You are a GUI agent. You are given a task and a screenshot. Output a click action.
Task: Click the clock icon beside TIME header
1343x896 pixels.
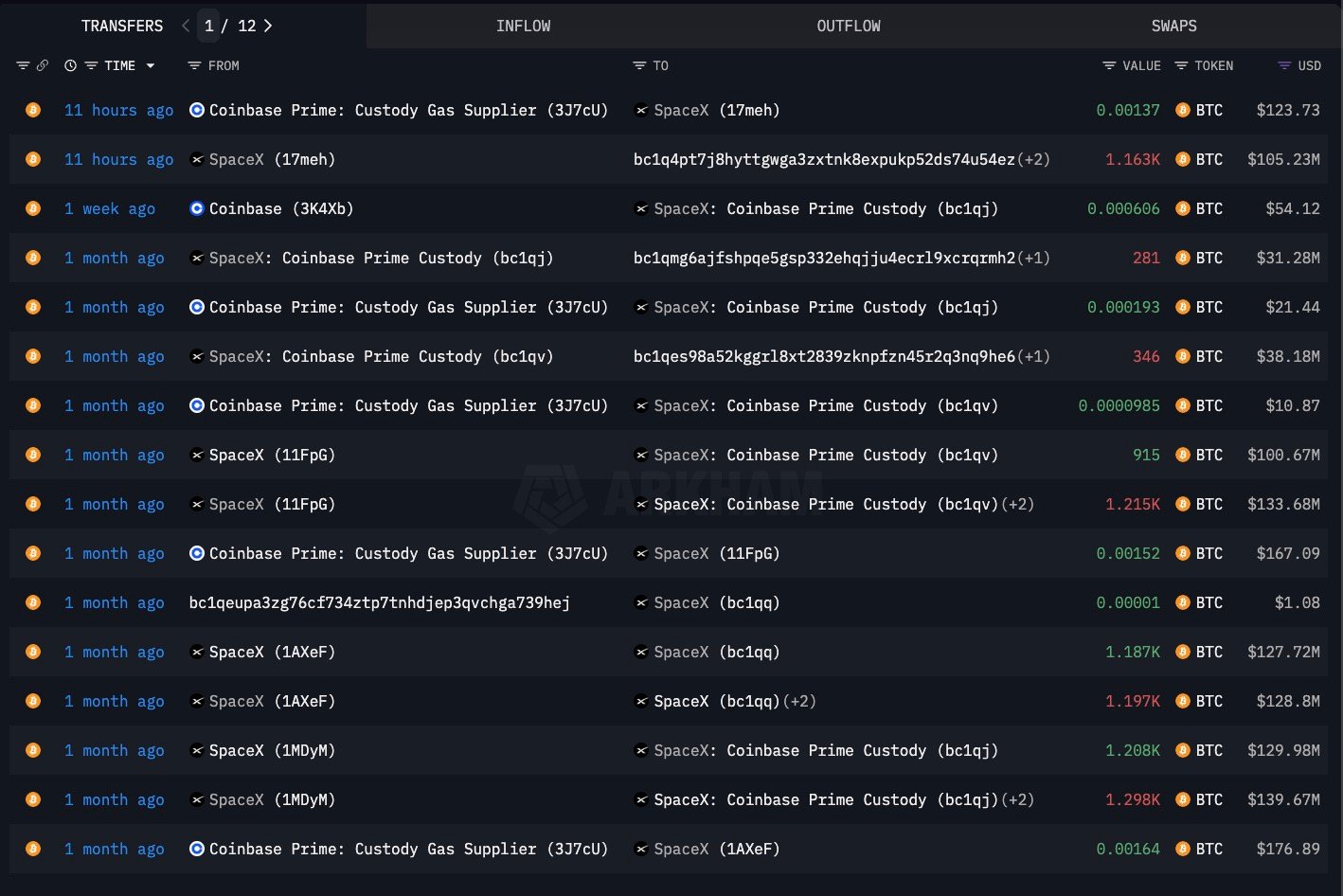pos(71,65)
